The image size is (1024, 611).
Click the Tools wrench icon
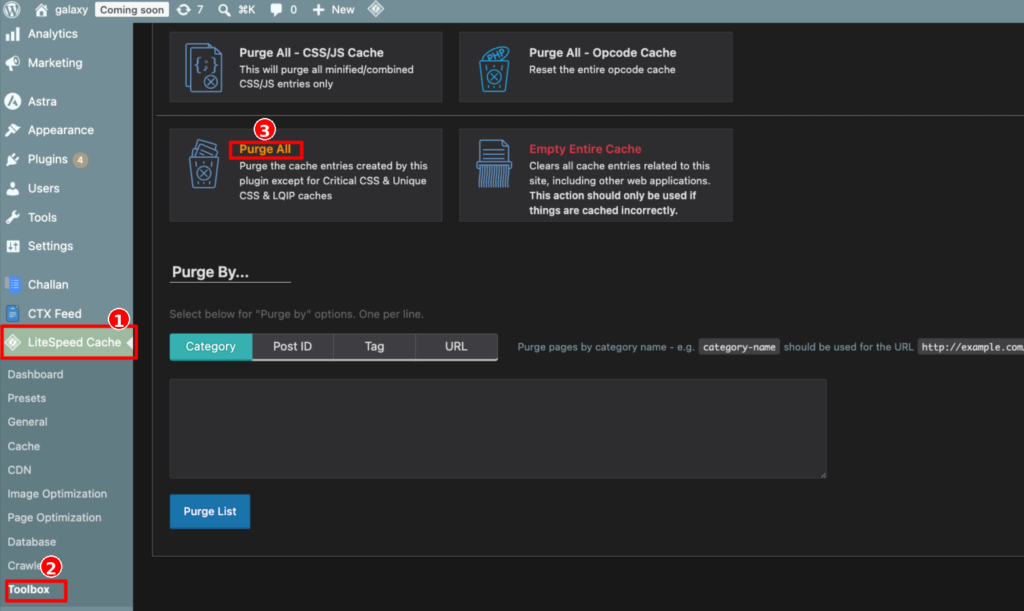[x=12, y=217]
